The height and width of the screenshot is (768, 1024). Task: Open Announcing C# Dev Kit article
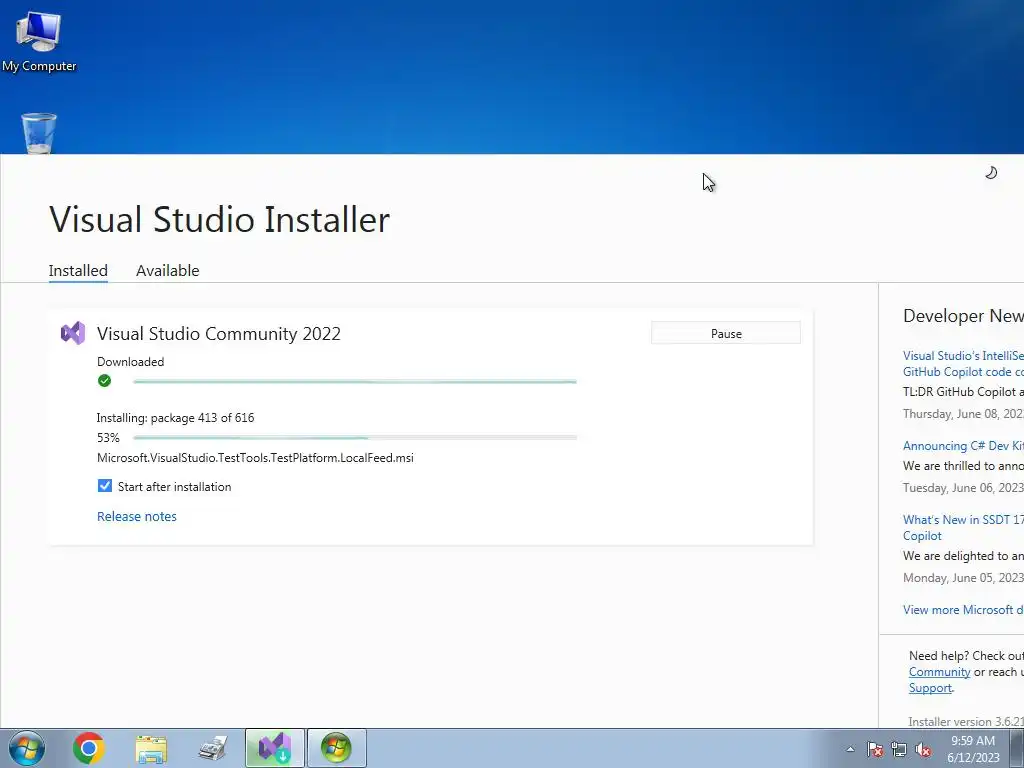click(963, 445)
